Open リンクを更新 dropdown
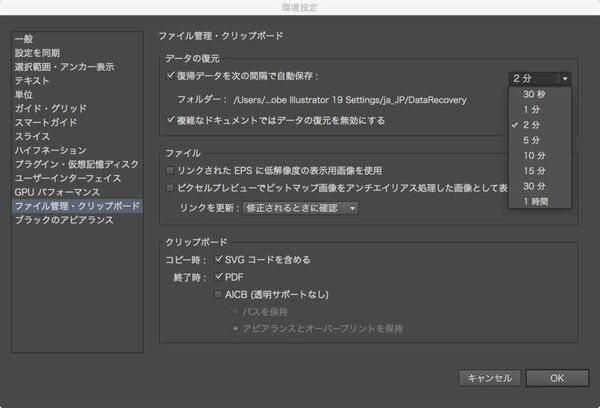The image size is (600, 408). point(301,208)
